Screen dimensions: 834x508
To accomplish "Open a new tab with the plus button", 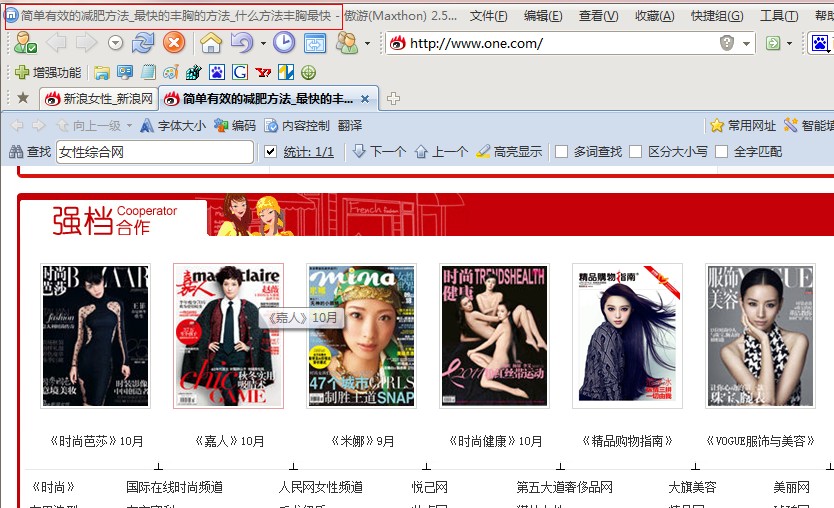I will pos(393,98).
